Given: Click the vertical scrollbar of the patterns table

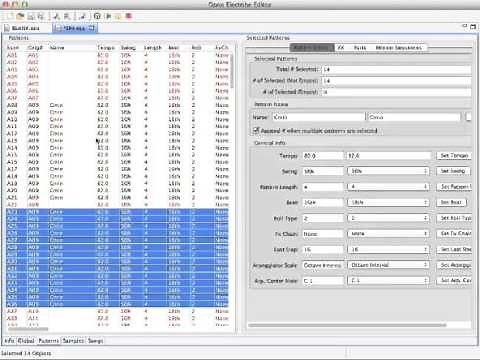Looking at the screenshot, I should click(x=232, y=72).
